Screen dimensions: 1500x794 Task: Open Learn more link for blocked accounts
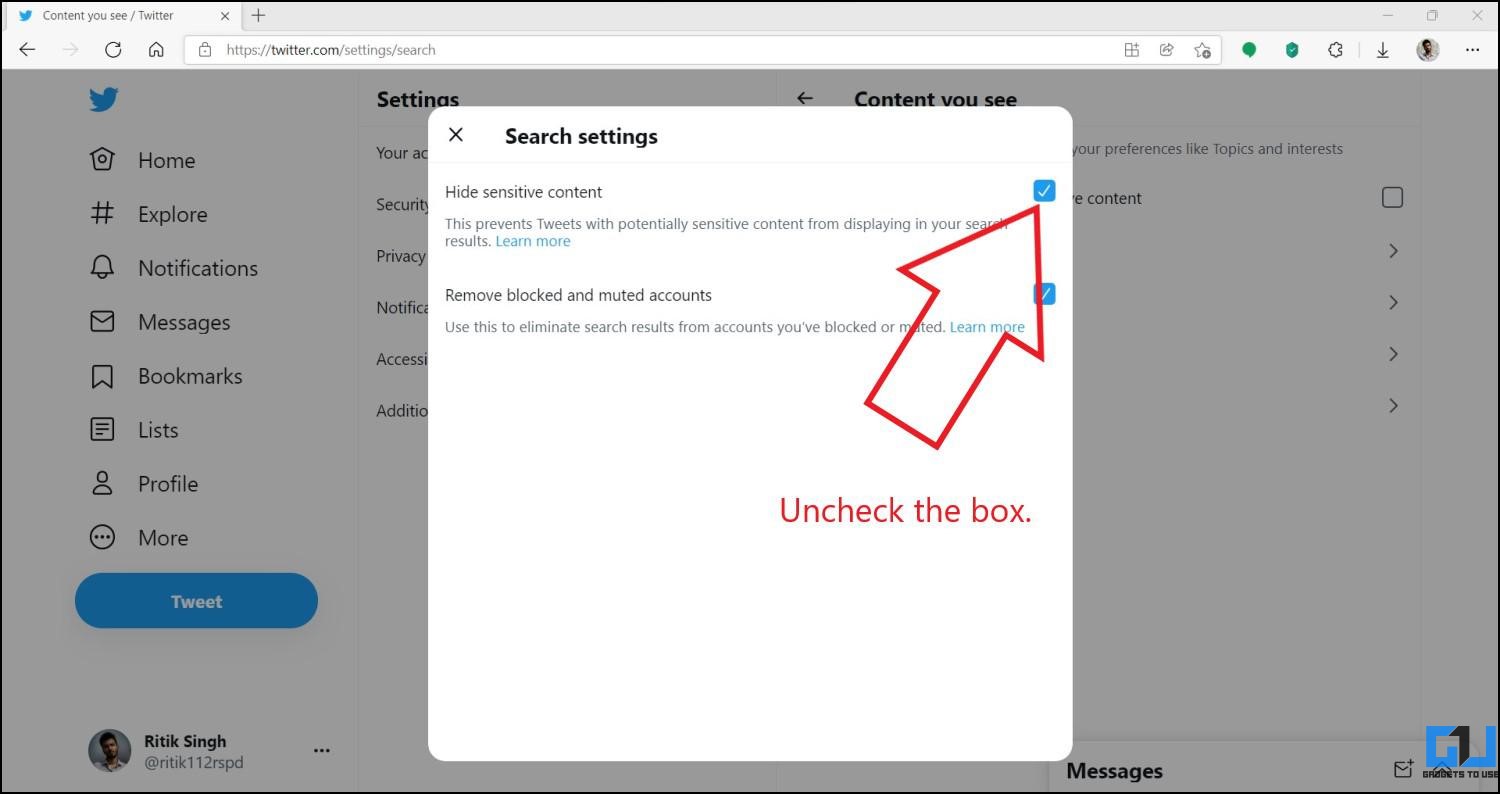987,327
